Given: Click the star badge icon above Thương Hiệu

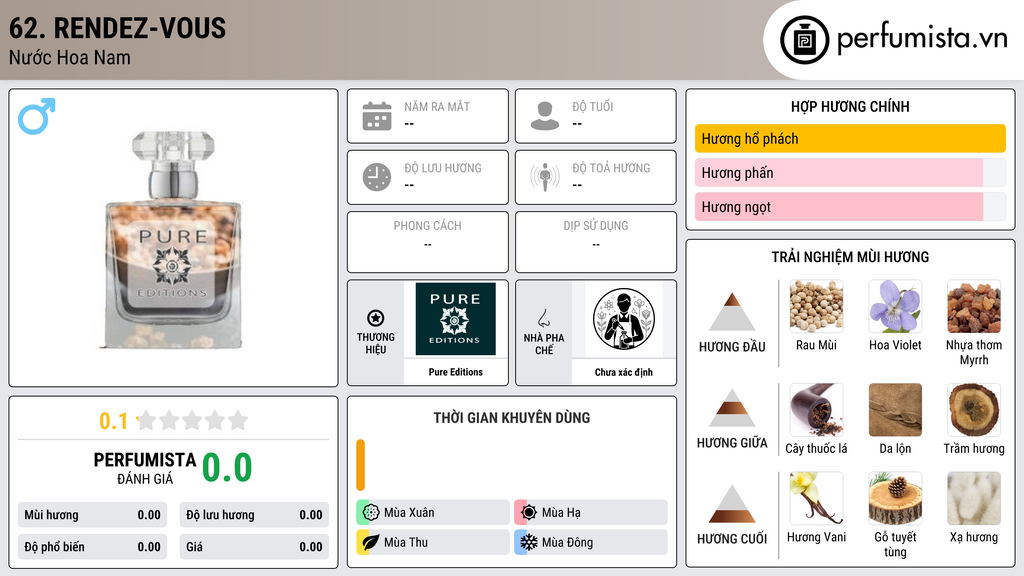Looking at the screenshot, I should [x=376, y=318].
